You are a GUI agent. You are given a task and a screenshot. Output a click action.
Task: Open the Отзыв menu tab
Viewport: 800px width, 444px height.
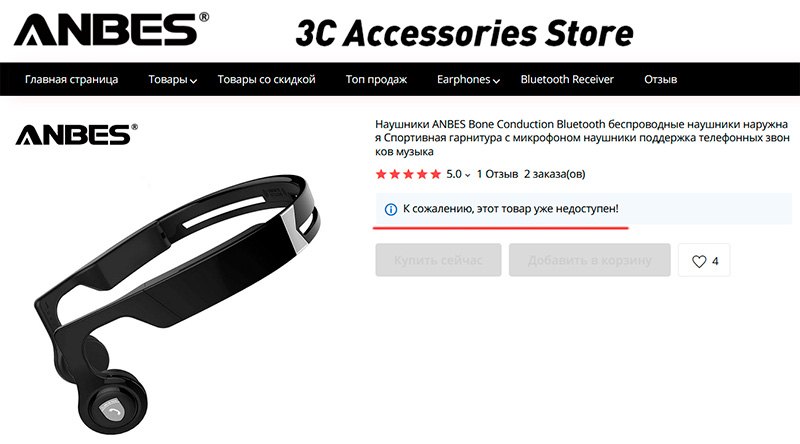coord(660,80)
